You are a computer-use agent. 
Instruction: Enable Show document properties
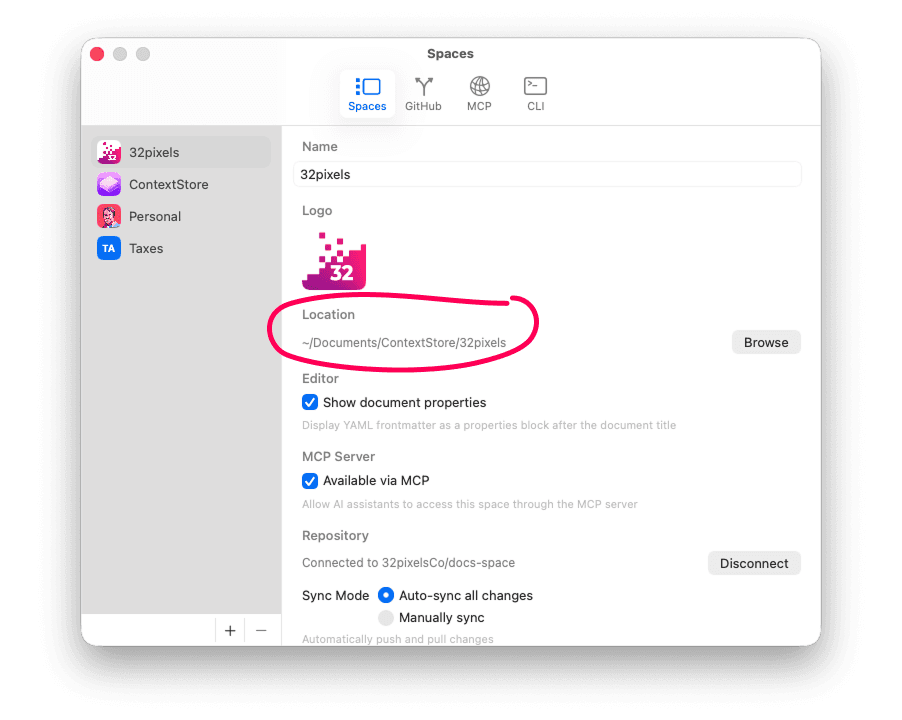(310, 402)
